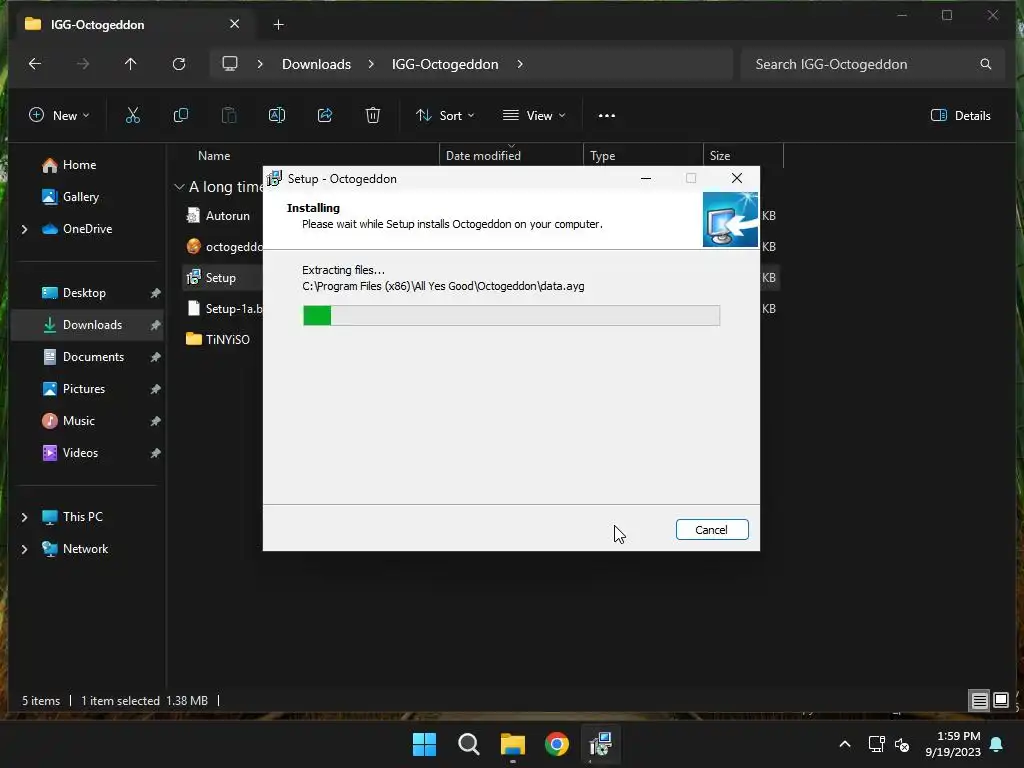This screenshot has height=768, width=1024.
Task: Unpin Desktop using its pin icon
Action: [155, 293]
